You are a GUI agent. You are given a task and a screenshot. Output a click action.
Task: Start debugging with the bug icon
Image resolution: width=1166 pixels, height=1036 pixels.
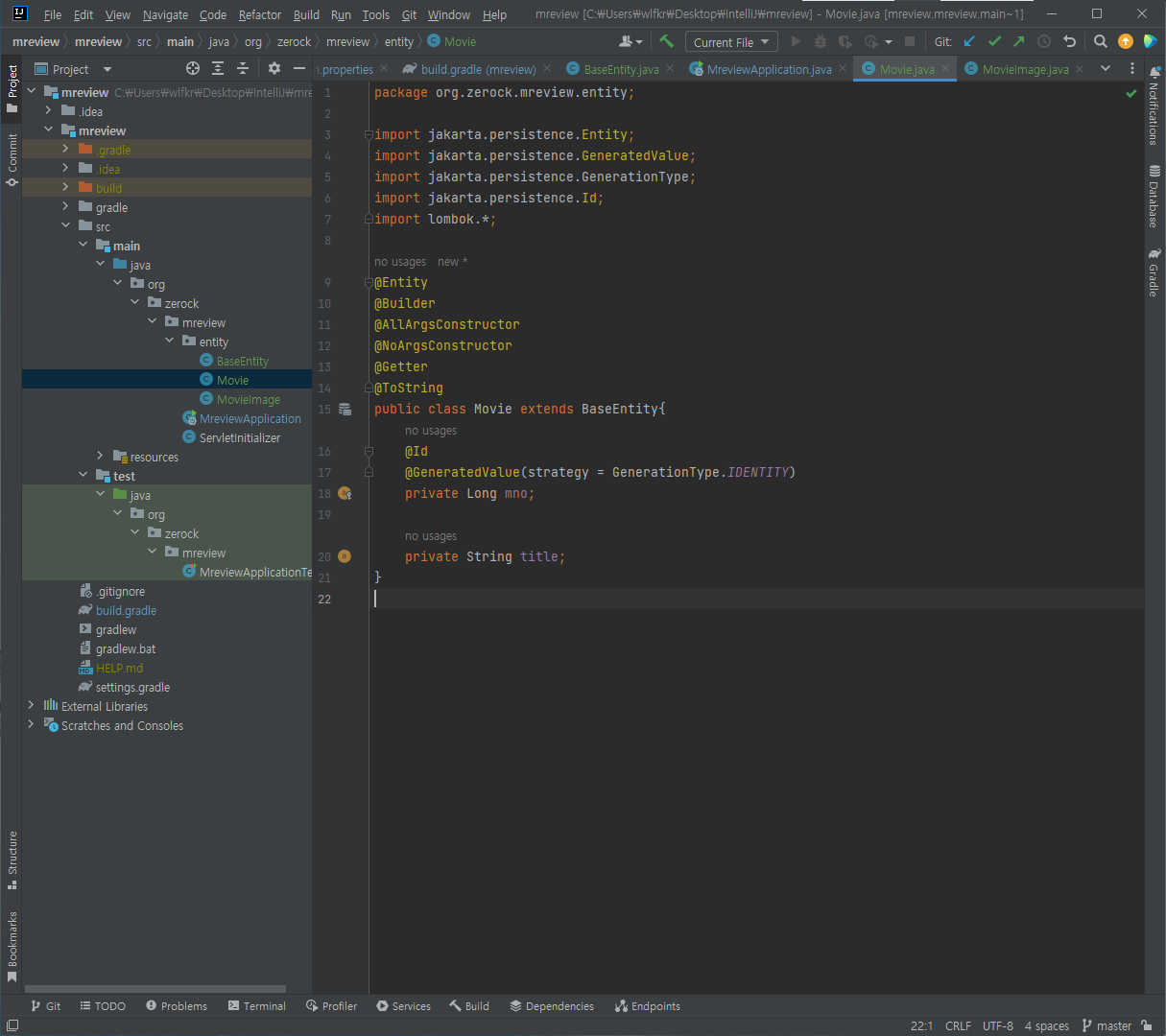pyautogui.click(x=820, y=41)
